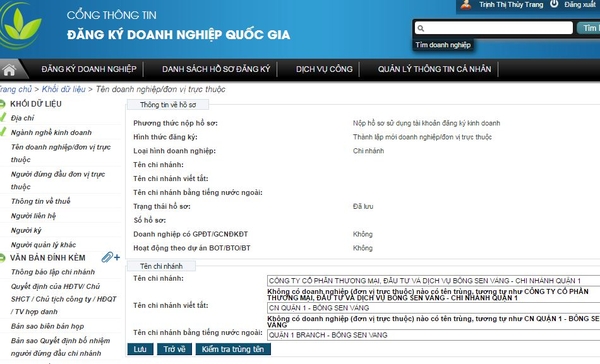Image resolution: width=600 pixels, height=364 pixels.
Task: Collapse the VĂN BẢN ĐÍNH KÈM section icon
Action: (x=2, y=258)
